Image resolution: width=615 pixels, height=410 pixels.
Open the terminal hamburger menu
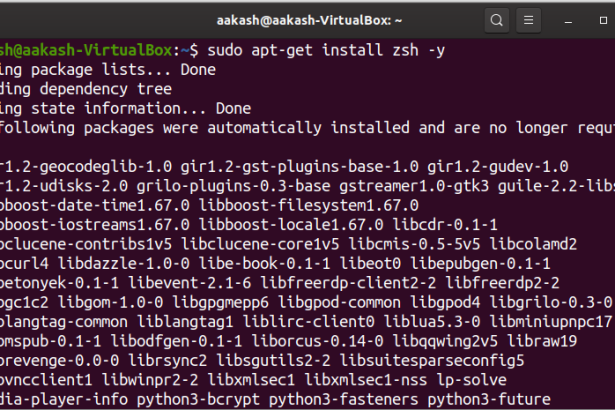point(530,19)
